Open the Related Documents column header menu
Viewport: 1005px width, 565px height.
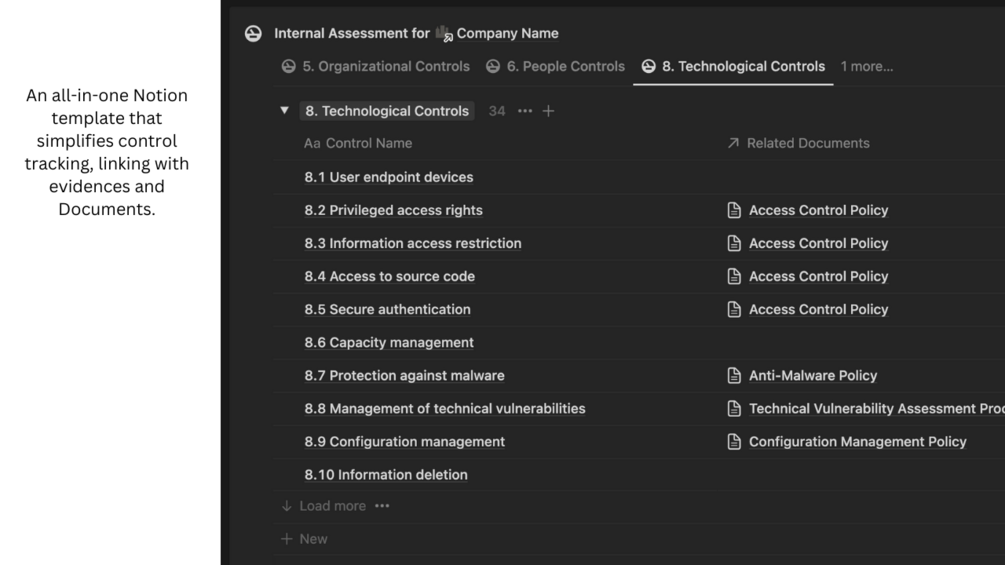(798, 143)
